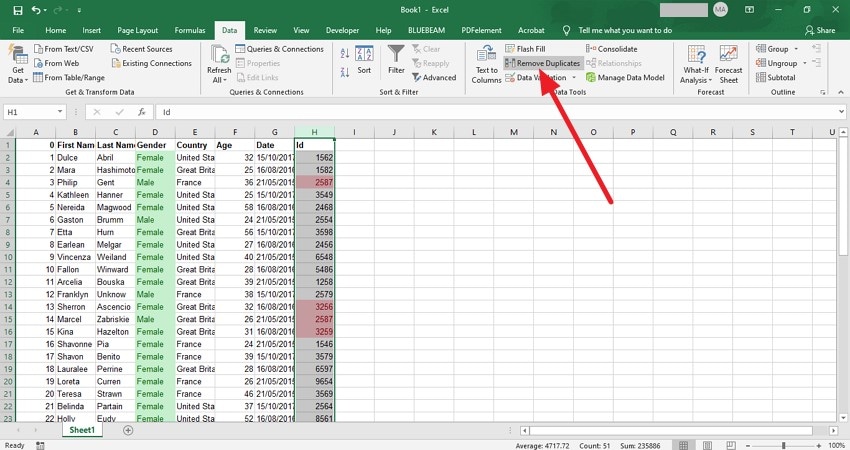Open Manage Data Model
850x450 pixels.
click(625, 78)
